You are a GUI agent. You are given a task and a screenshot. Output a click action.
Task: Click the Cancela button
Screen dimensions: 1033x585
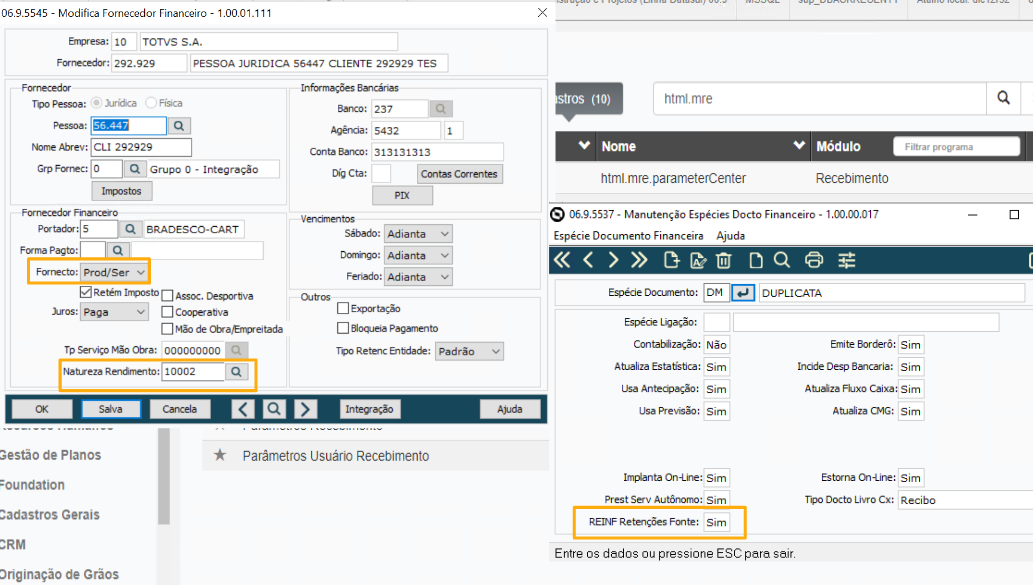point(179,409)
